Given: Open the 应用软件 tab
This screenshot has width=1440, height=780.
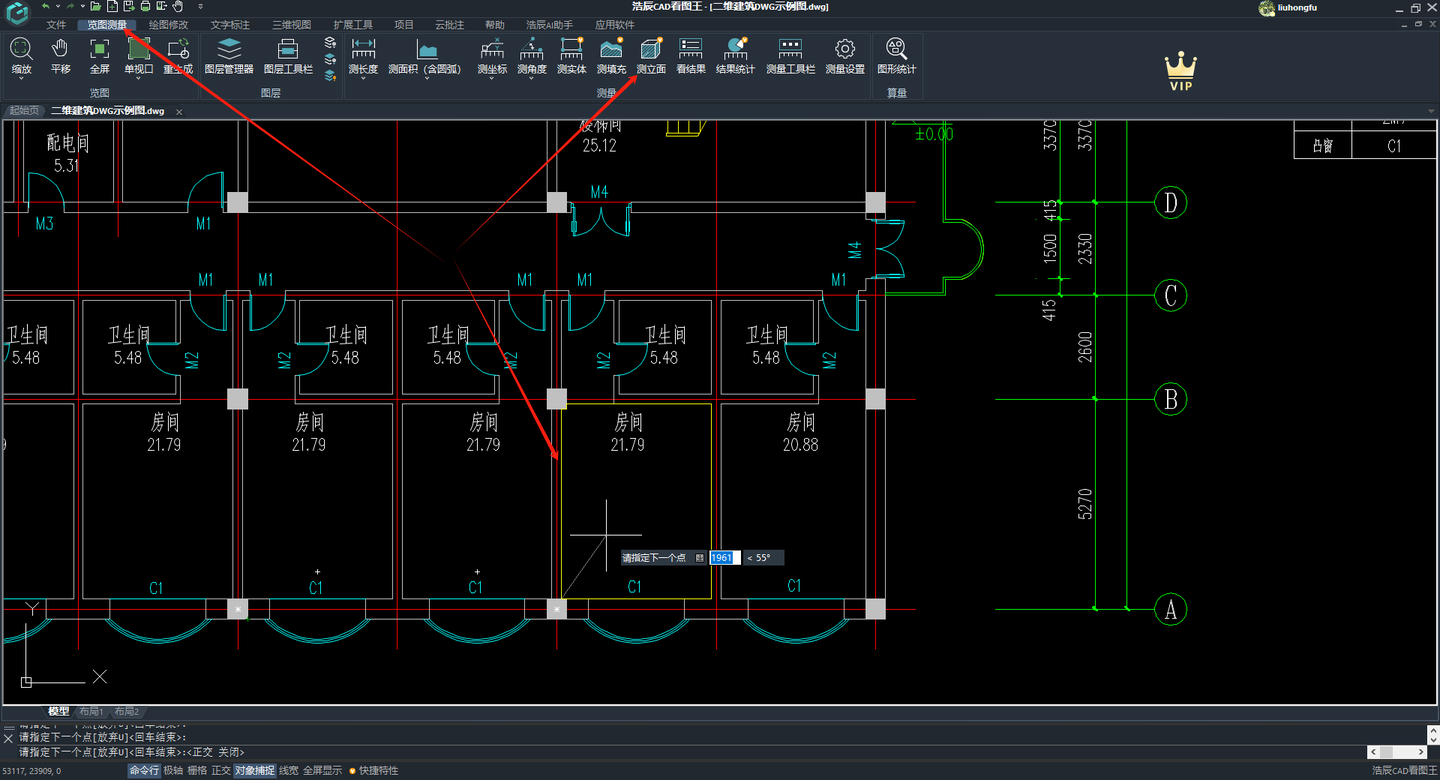Looking at the screenshot, I should (x=615, y=24).
